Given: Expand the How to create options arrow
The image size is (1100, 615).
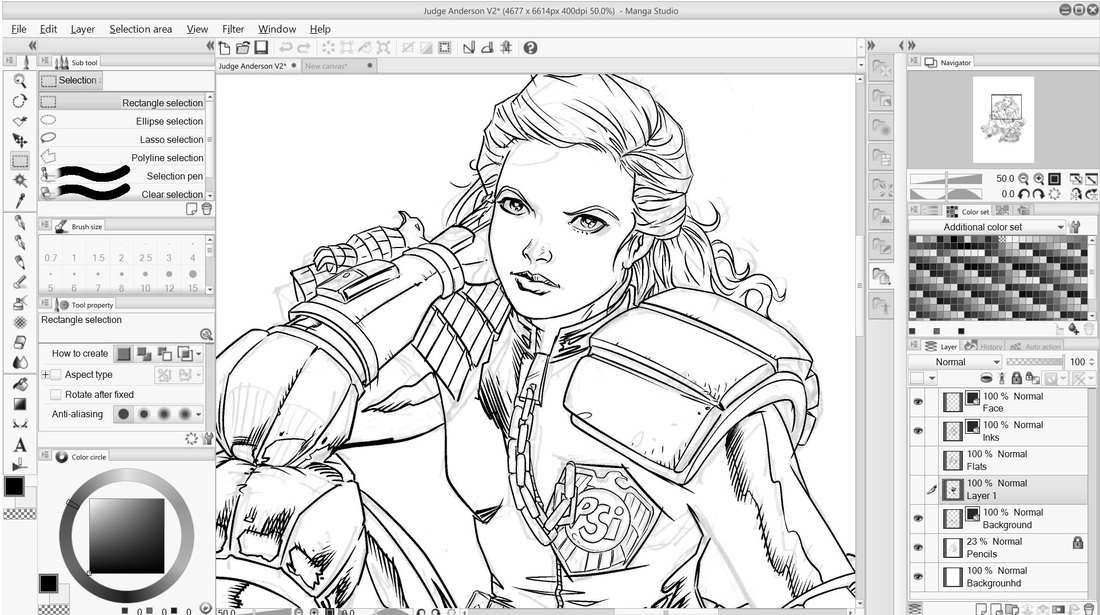Looking at the screenshot, I should pos(199,354).
